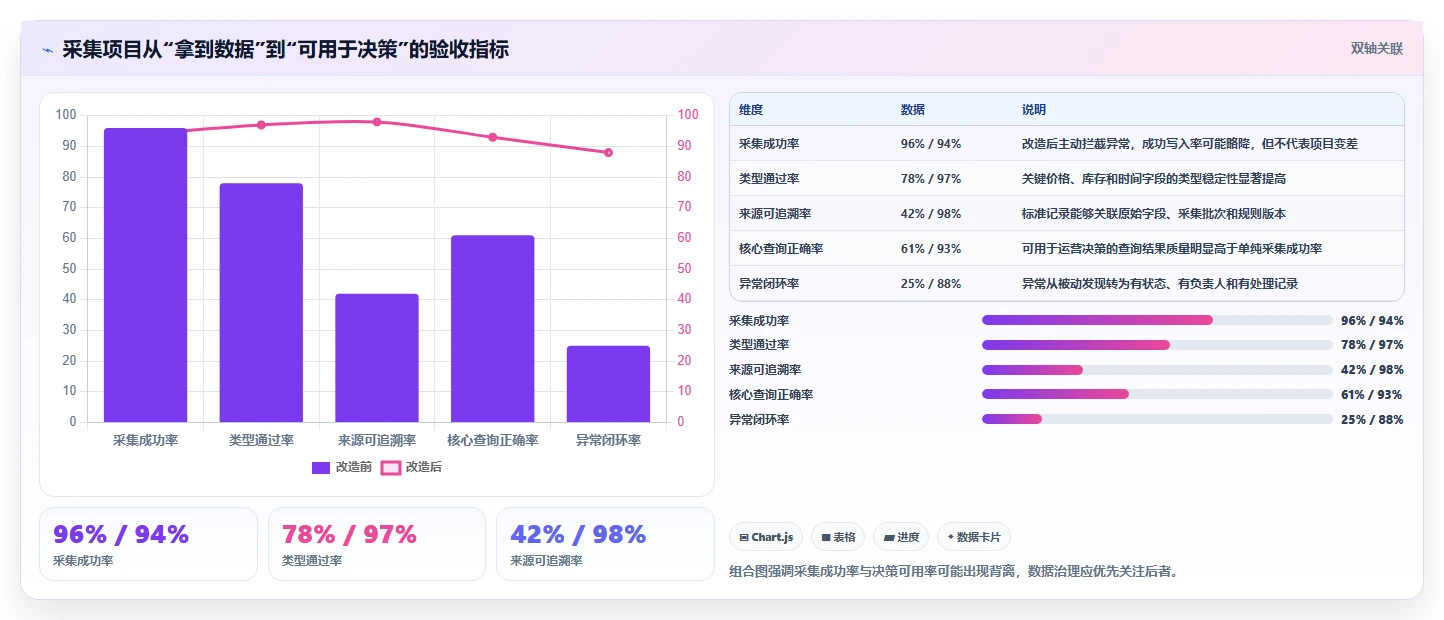Open the 采集成功率 96% / 94% stat card
This screenshot has height=620, width=1444.
pos(148,544)
